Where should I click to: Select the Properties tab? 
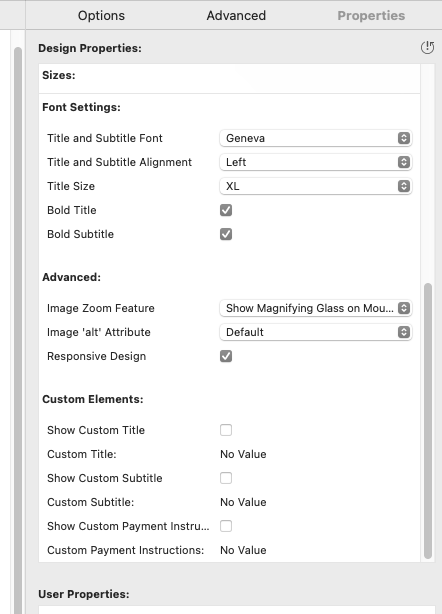(371, 15)
